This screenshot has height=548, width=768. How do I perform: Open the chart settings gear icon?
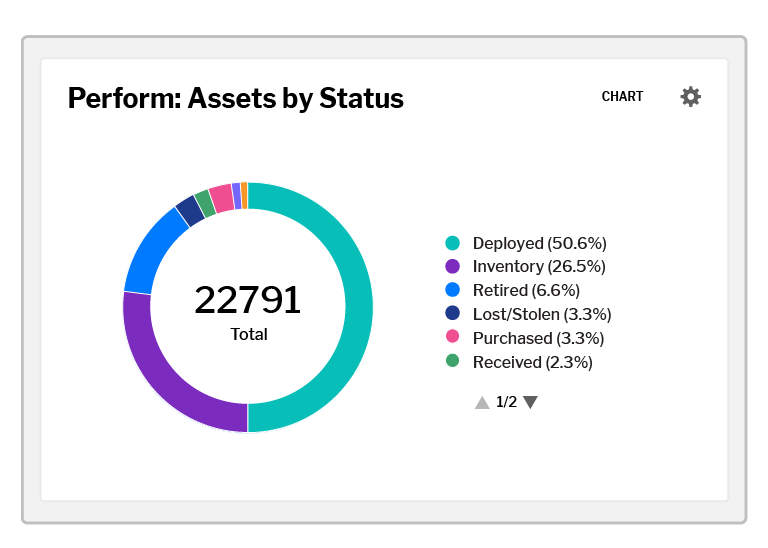pyautogui.click(x=690, y=96)
